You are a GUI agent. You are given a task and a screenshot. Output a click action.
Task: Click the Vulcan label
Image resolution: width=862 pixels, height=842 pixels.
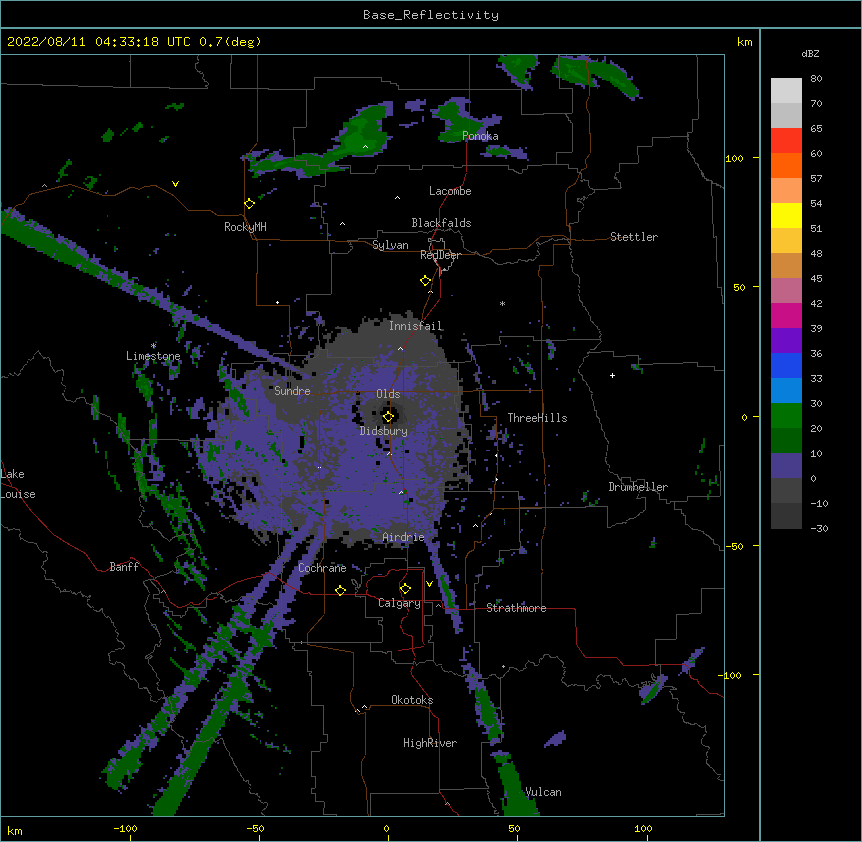point(543,792)
